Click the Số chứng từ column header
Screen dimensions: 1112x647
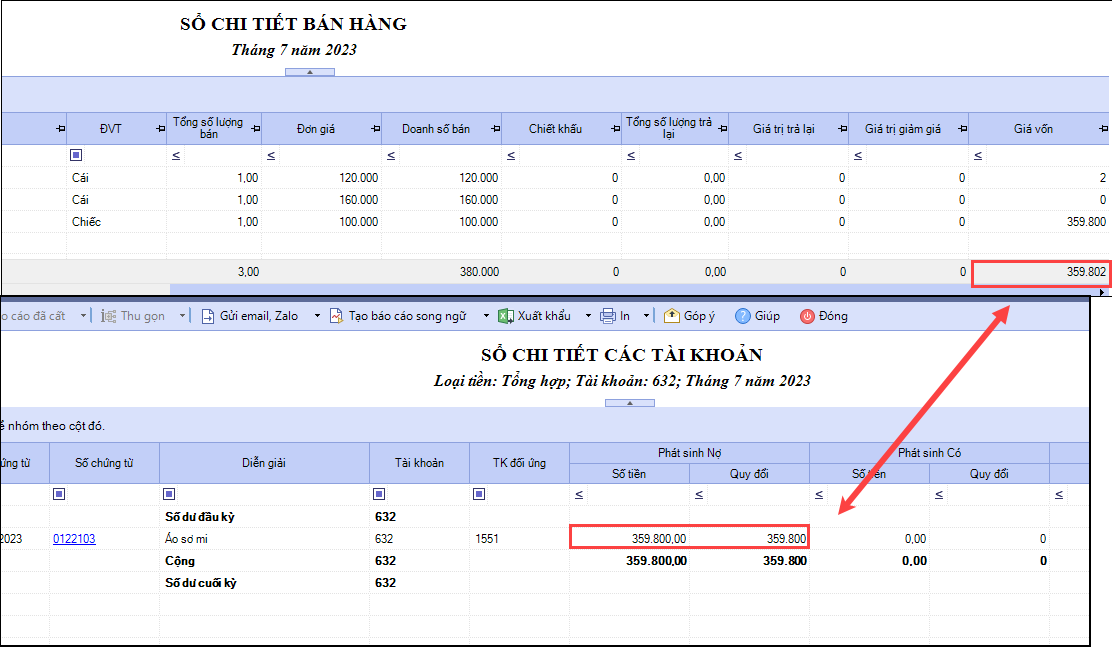pos(104,463)
